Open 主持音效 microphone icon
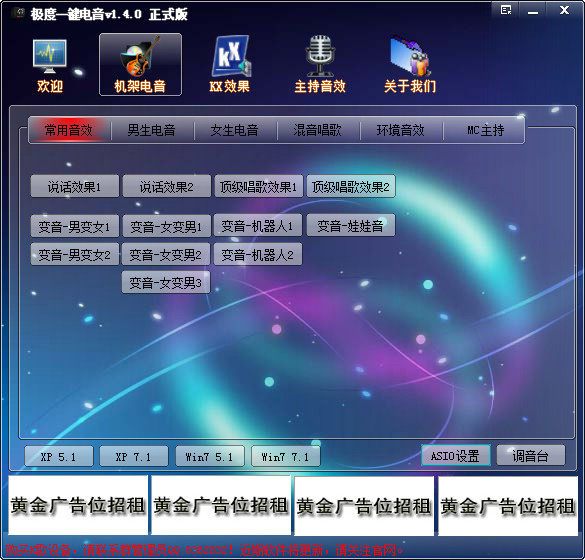 320,65
